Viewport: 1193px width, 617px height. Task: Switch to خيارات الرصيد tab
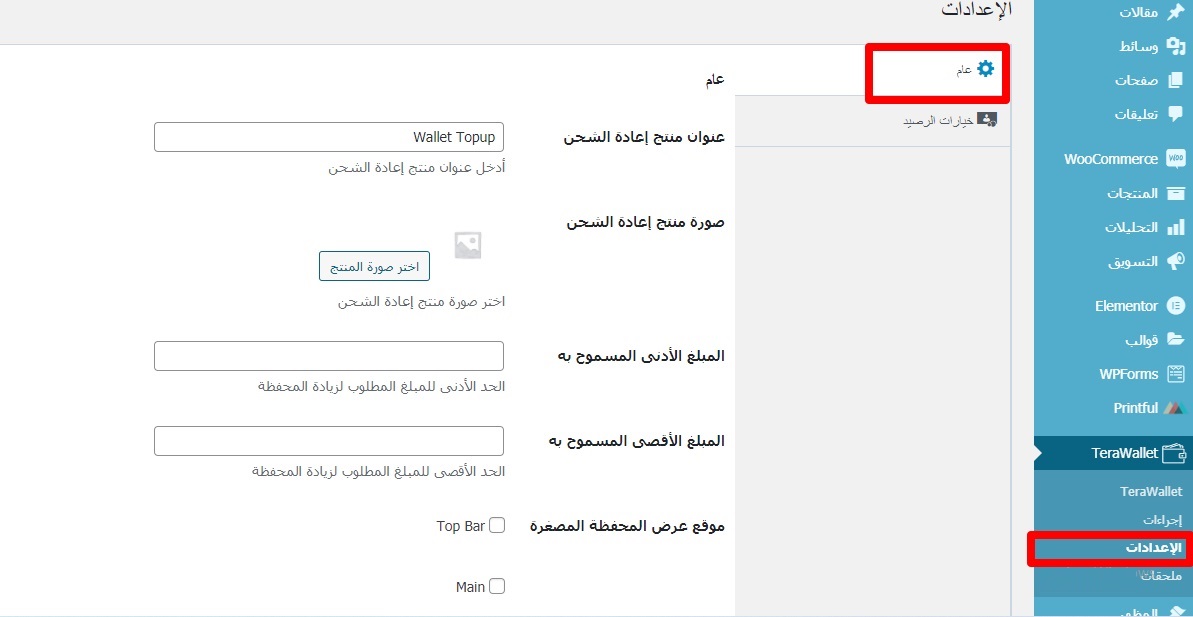pyautogui.click(x=873, y=120)
